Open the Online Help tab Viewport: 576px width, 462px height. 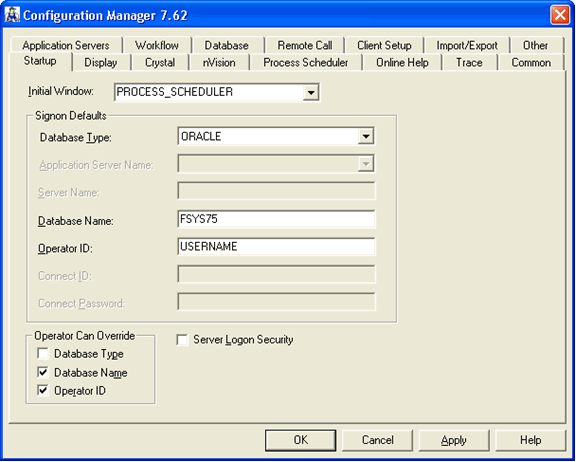click(402, 62)
